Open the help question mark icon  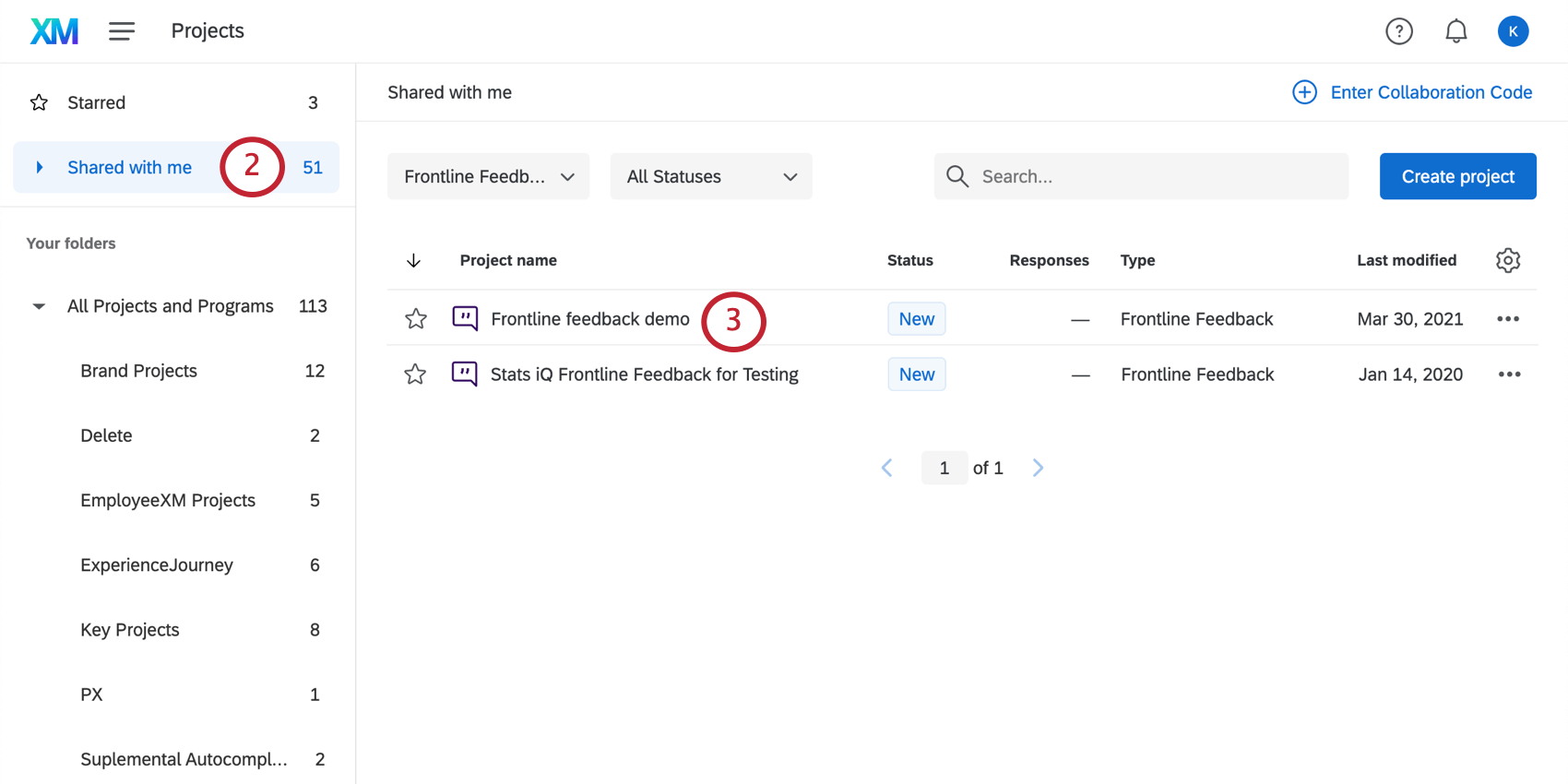point(1399,31)
